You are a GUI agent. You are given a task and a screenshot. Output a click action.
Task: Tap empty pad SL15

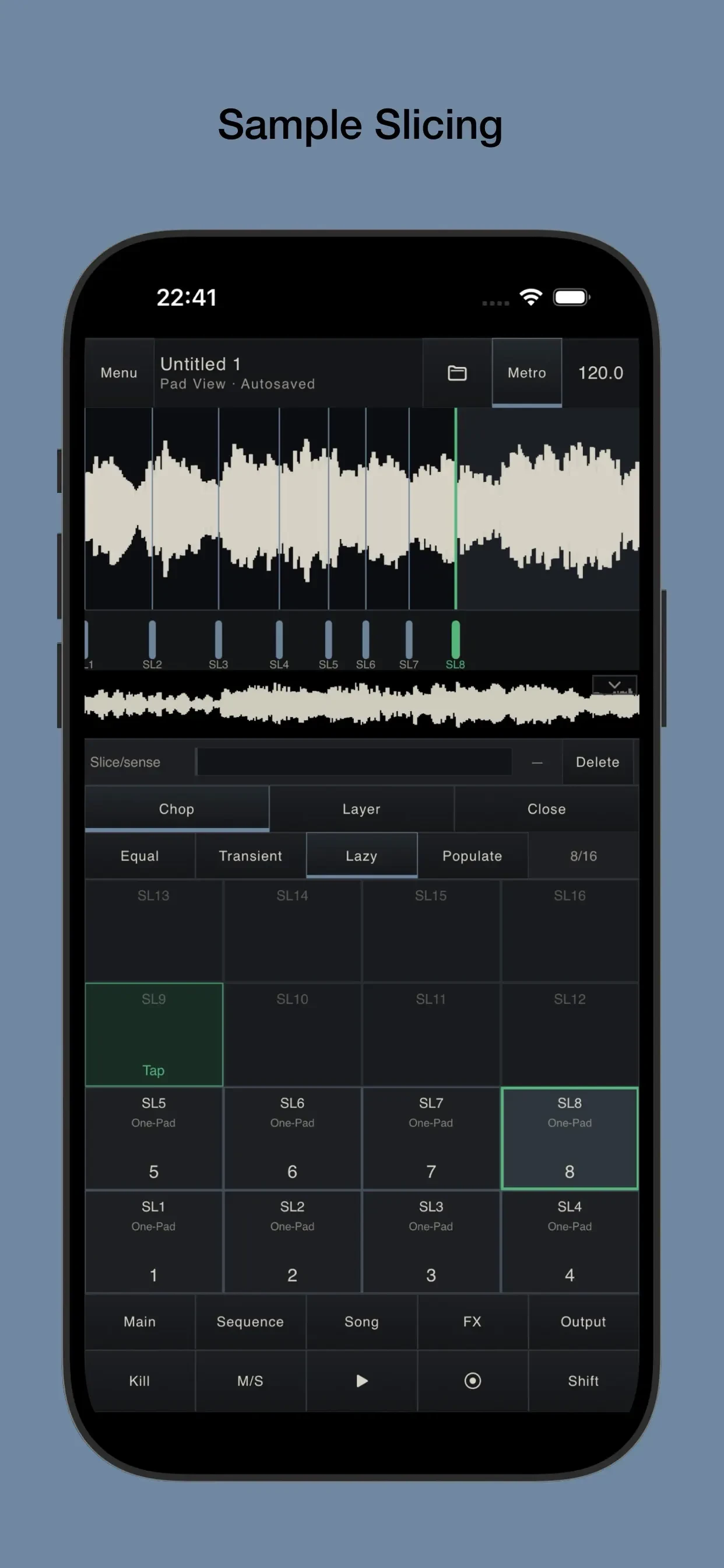point(431,930)
